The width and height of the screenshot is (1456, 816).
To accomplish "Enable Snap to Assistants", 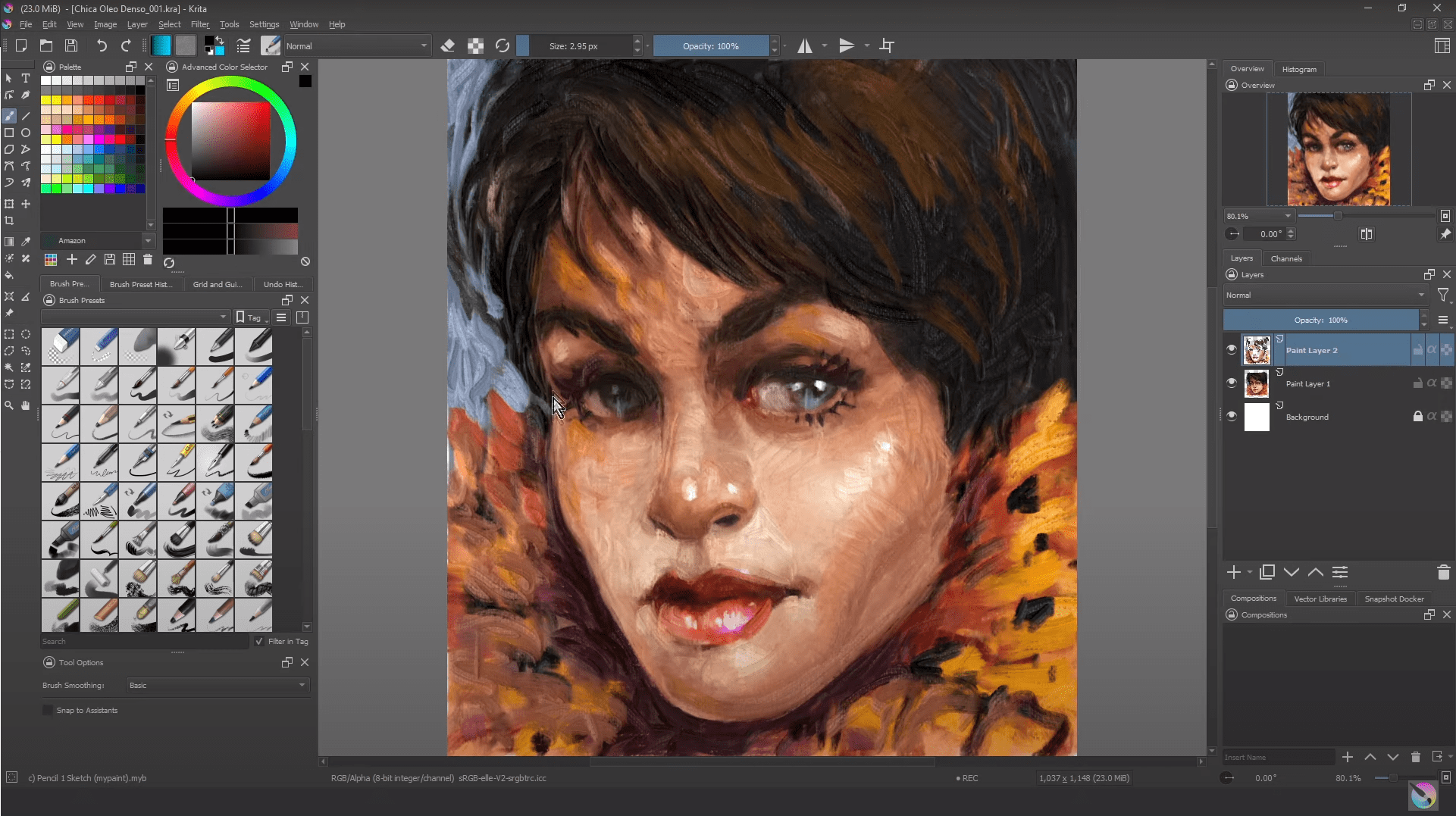I will (x=48, y=710).
